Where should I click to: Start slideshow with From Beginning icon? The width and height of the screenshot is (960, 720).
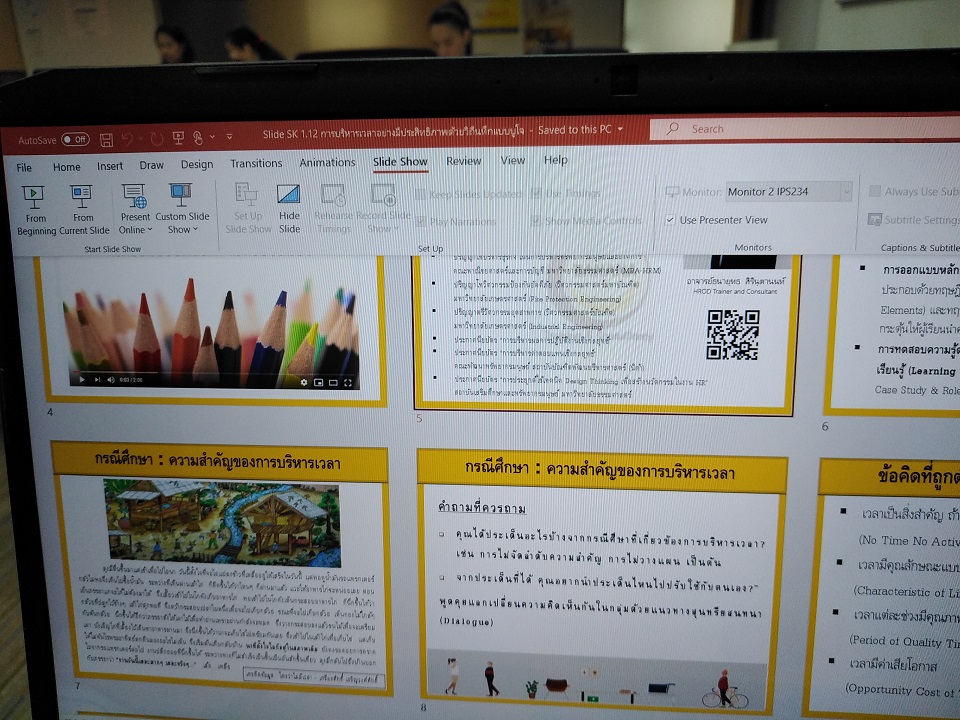[34, 196]
